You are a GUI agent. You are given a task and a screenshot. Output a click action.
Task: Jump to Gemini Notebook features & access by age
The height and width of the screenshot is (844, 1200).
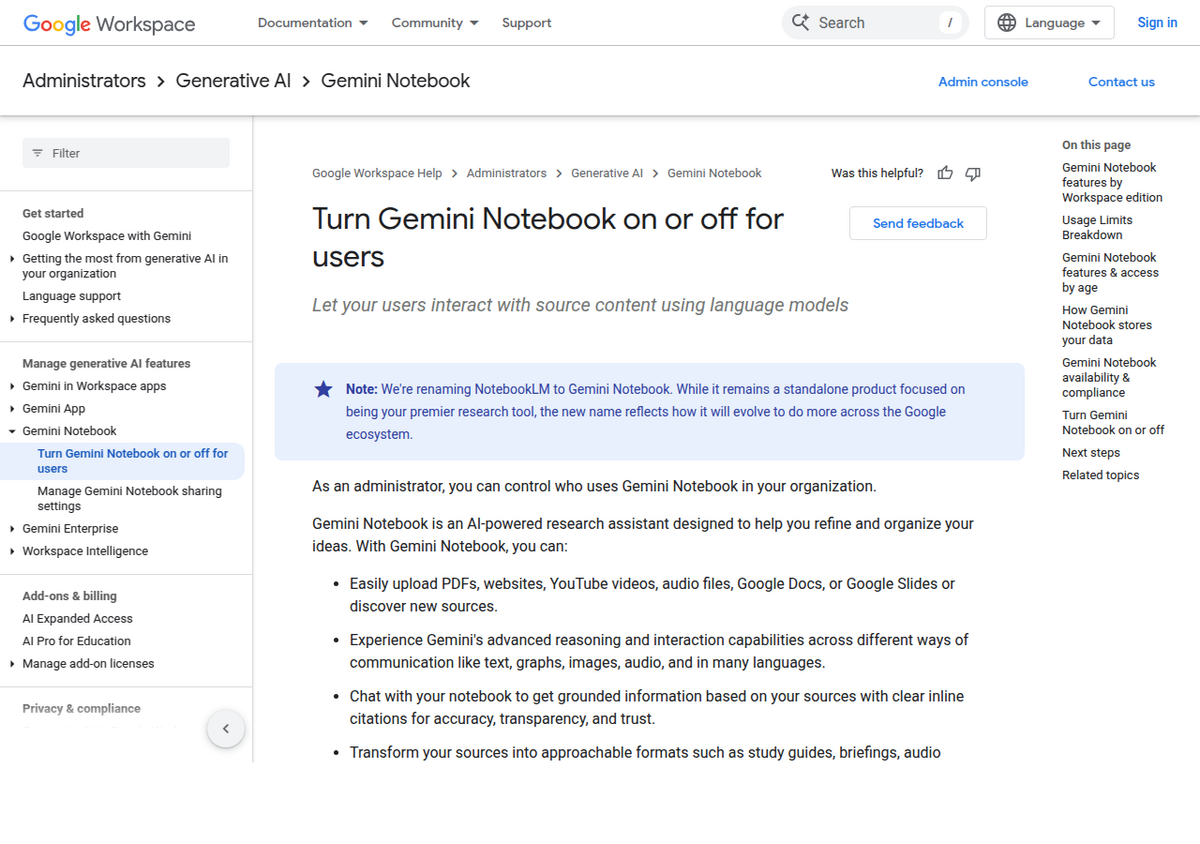click(x=1110, y=273)
